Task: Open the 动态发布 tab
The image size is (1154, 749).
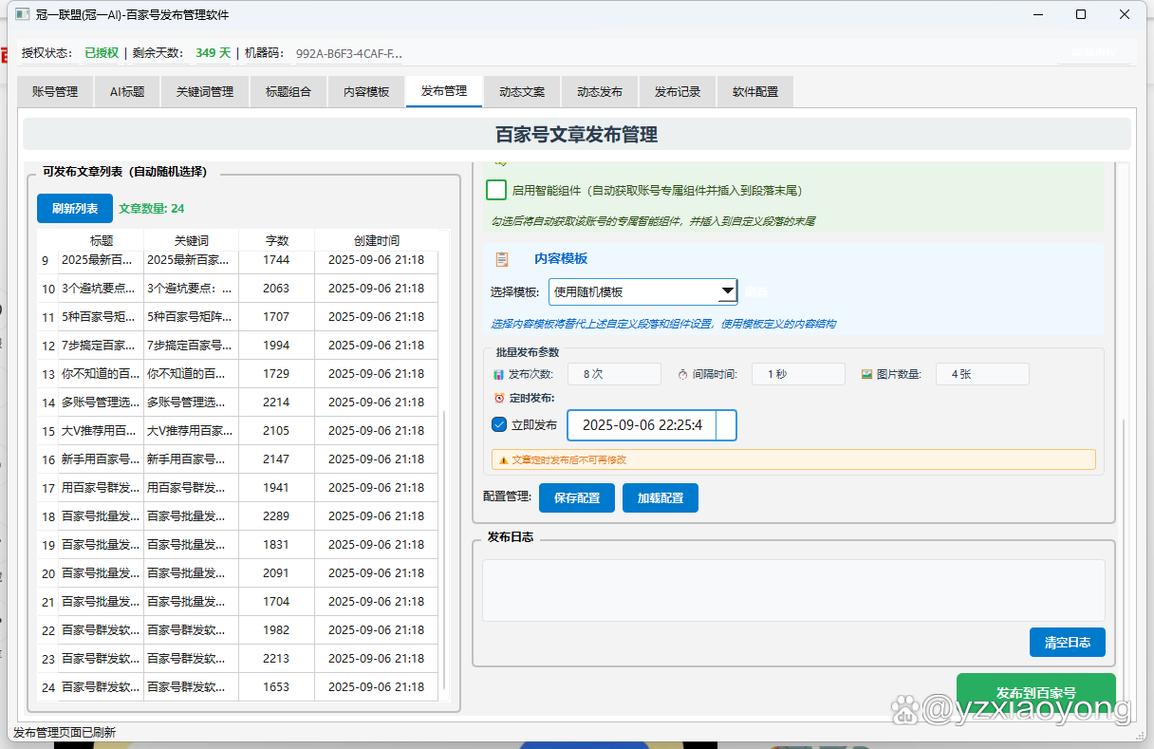Action: pyautogui.click(x=600, y=92)
